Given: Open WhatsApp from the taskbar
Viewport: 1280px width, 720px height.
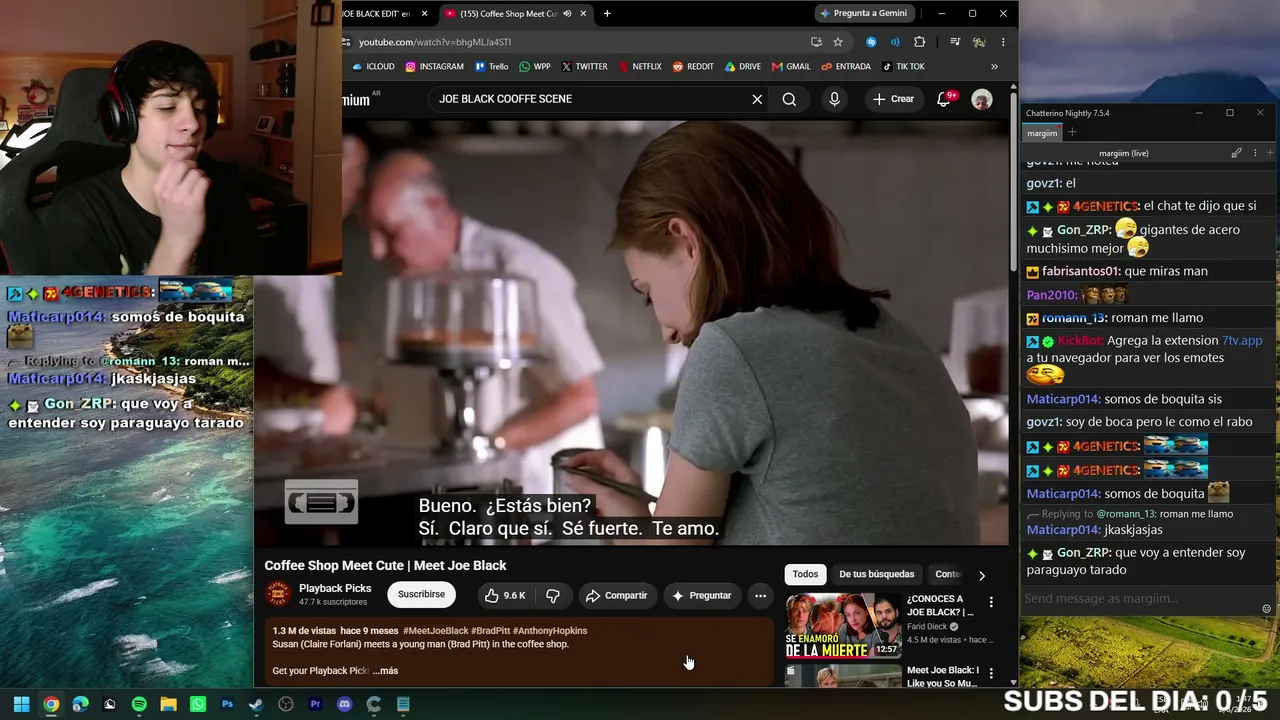Looking at the screenshot, I should pyautogui.click(x=198, y=704).
